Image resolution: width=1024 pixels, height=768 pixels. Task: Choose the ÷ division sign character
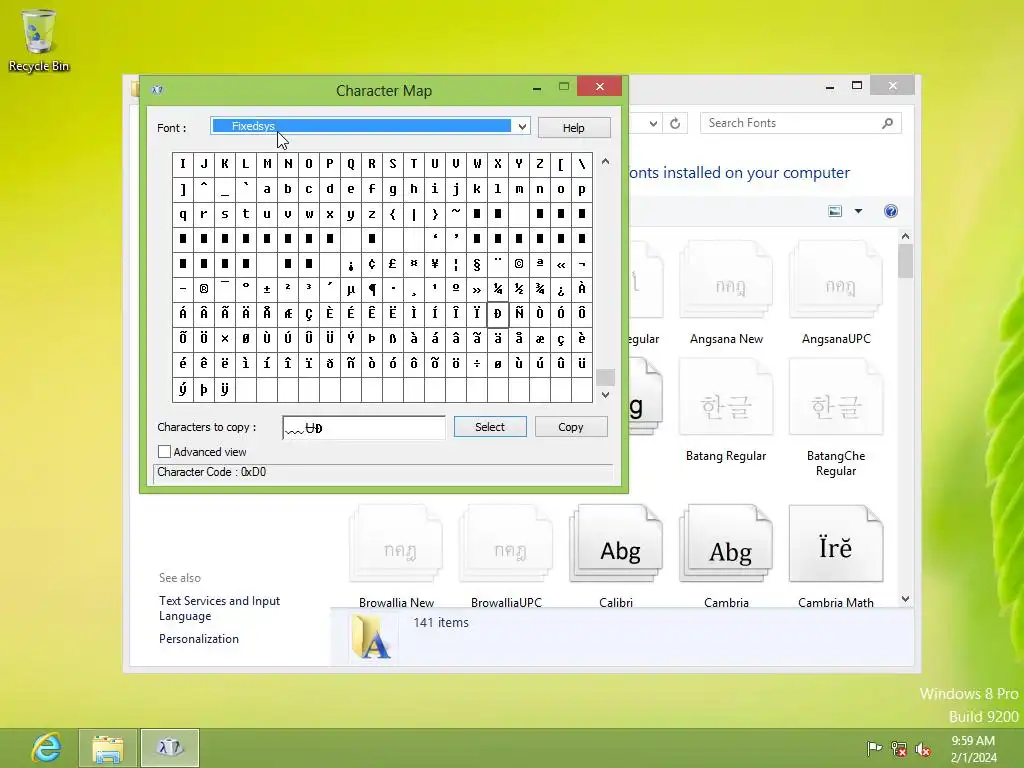(477, 364)
